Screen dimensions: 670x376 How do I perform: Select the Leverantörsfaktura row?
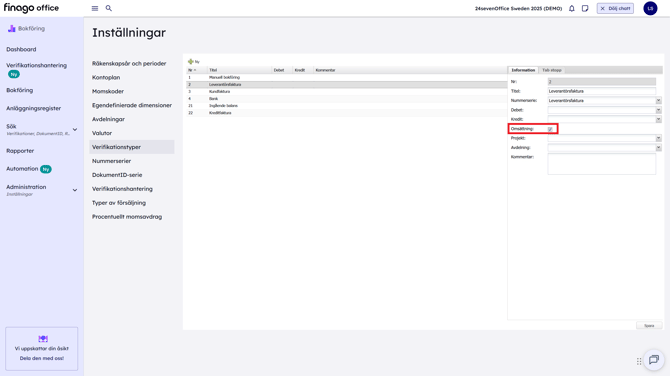[x=347, y=85]
